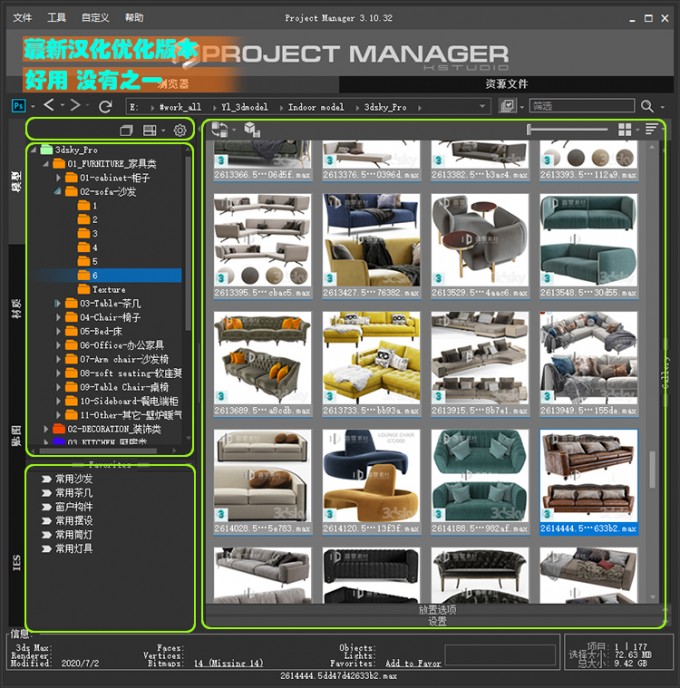Open the 放置选项 panel bar
This screenshot has height=688, width=680.
pyautogui.click(x=437, y=609)
